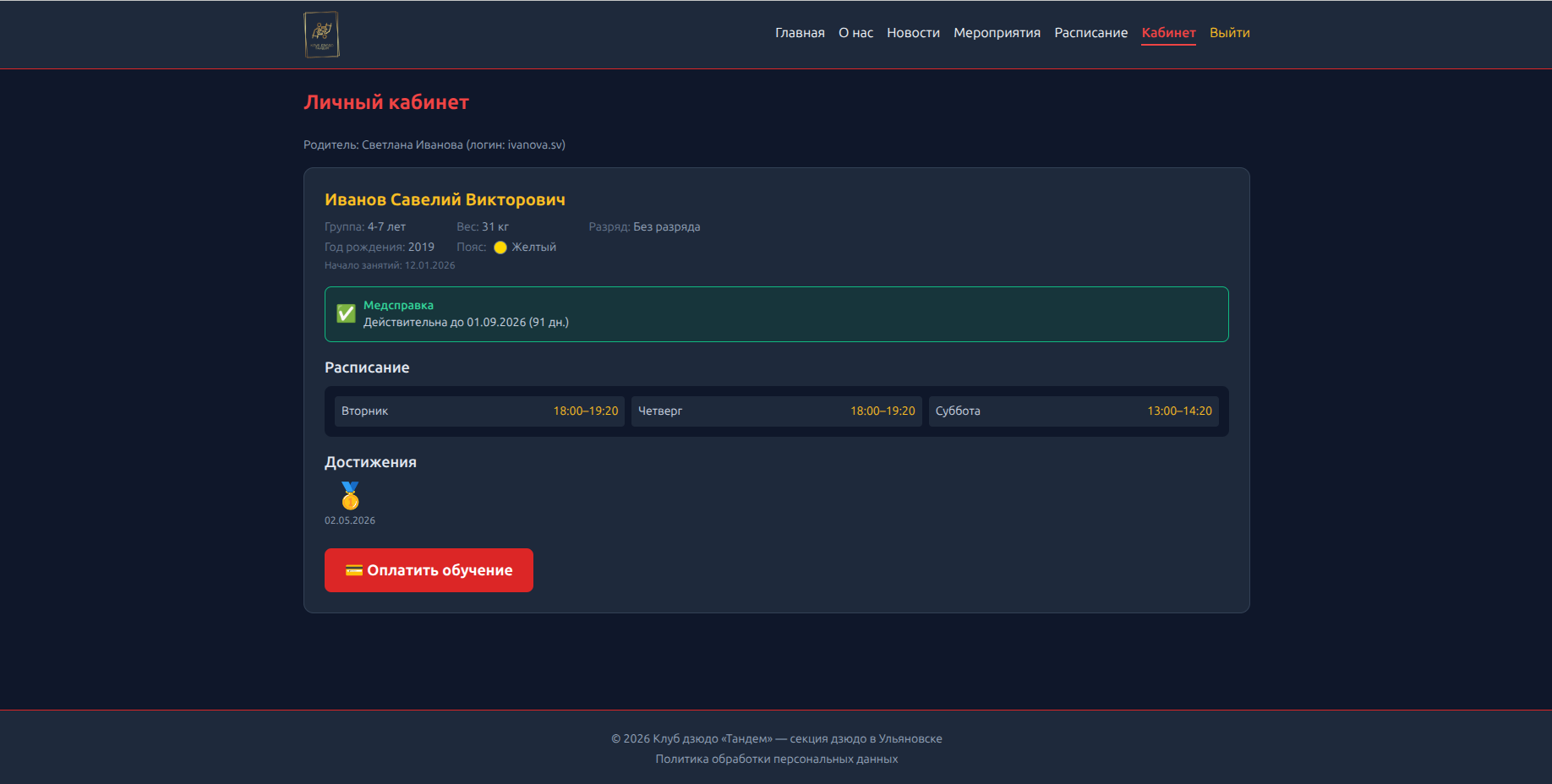1552x784 pixels.
Task: Go to Новости section
Action: pos(913,33)
